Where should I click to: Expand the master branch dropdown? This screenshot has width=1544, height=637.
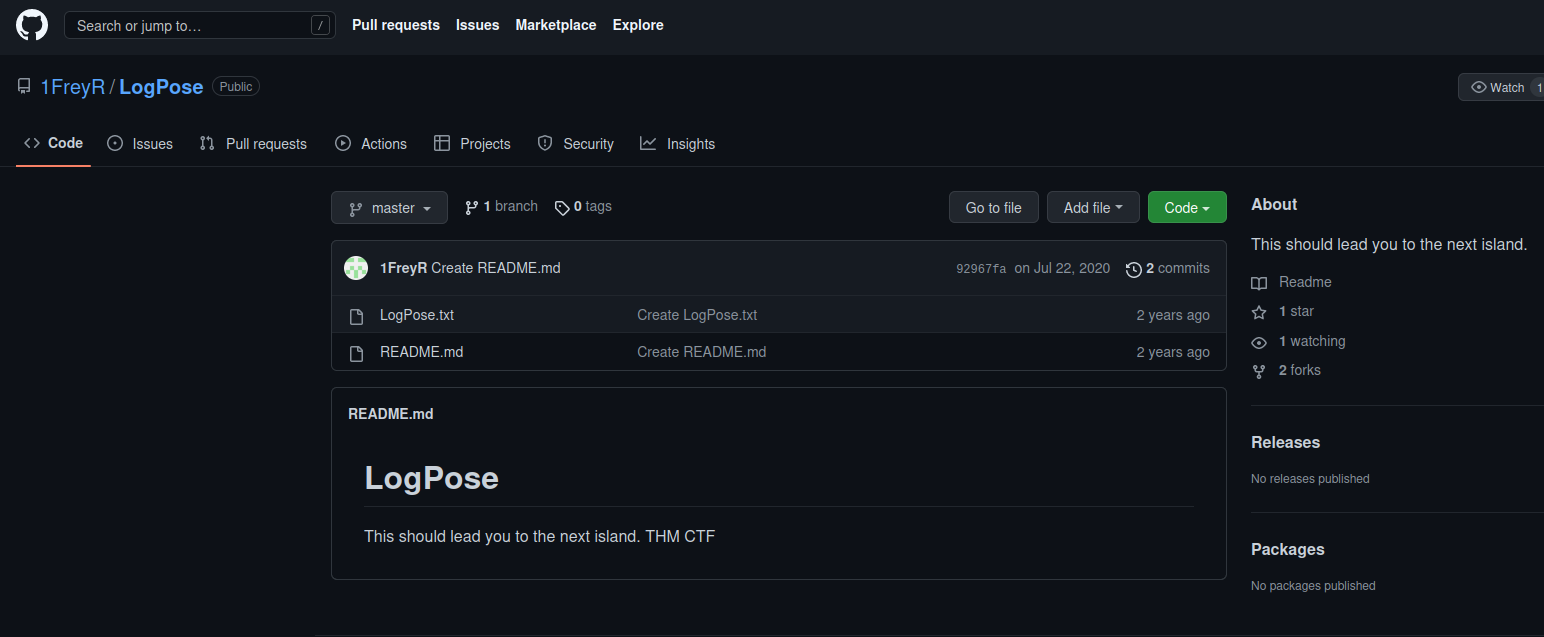click(x=389, y=208)
